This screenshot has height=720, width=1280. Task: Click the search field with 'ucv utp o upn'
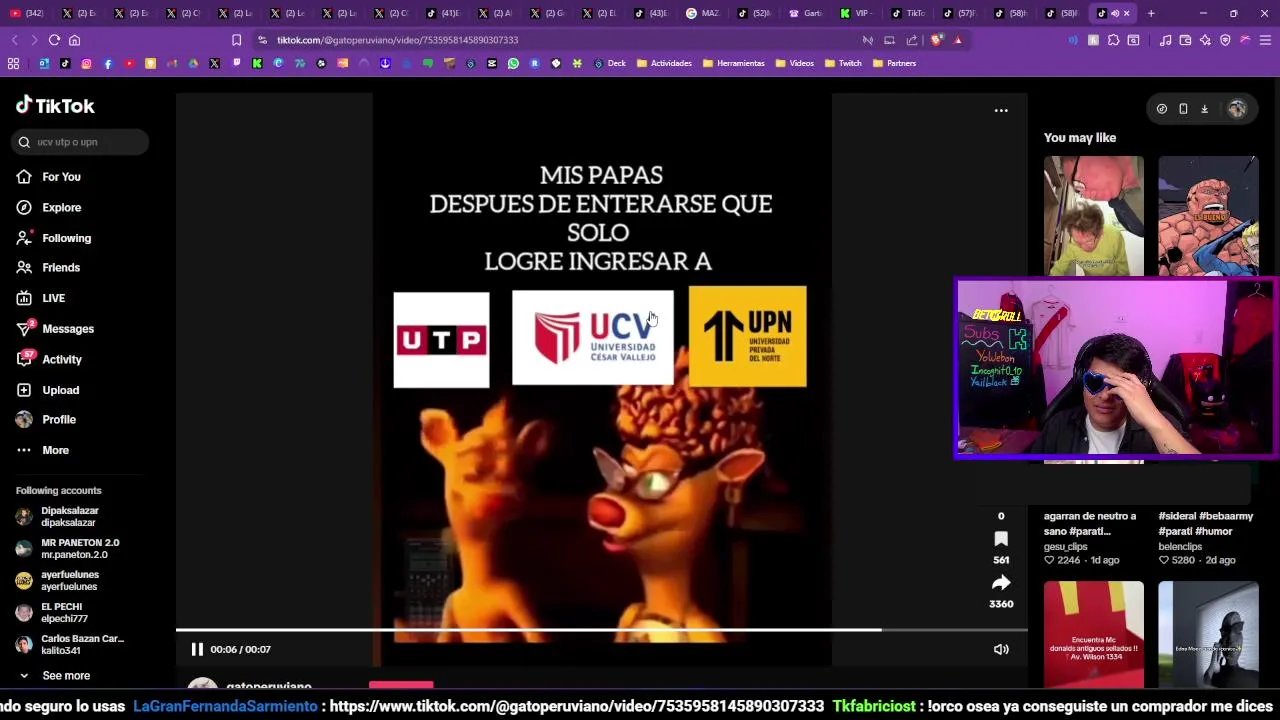click(x=81, y=142)
